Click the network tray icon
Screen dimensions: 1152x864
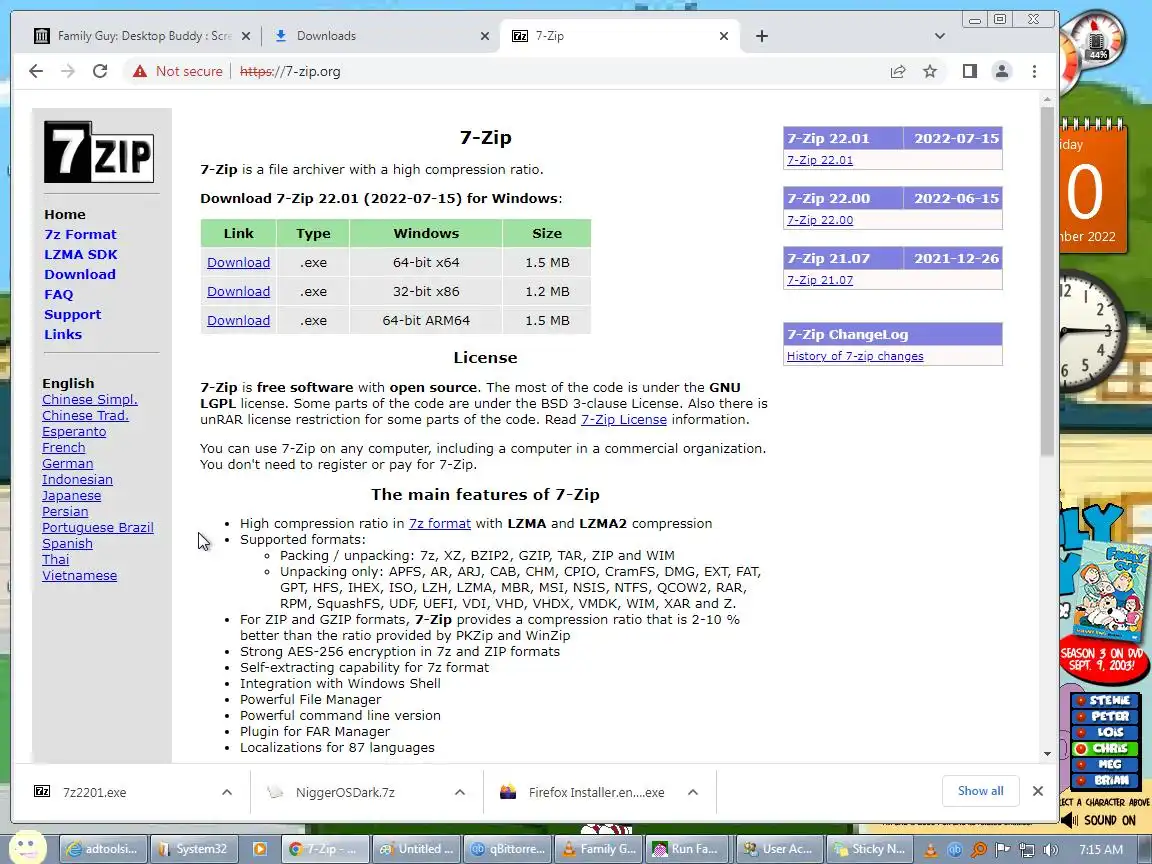[x=1027, y=850]
